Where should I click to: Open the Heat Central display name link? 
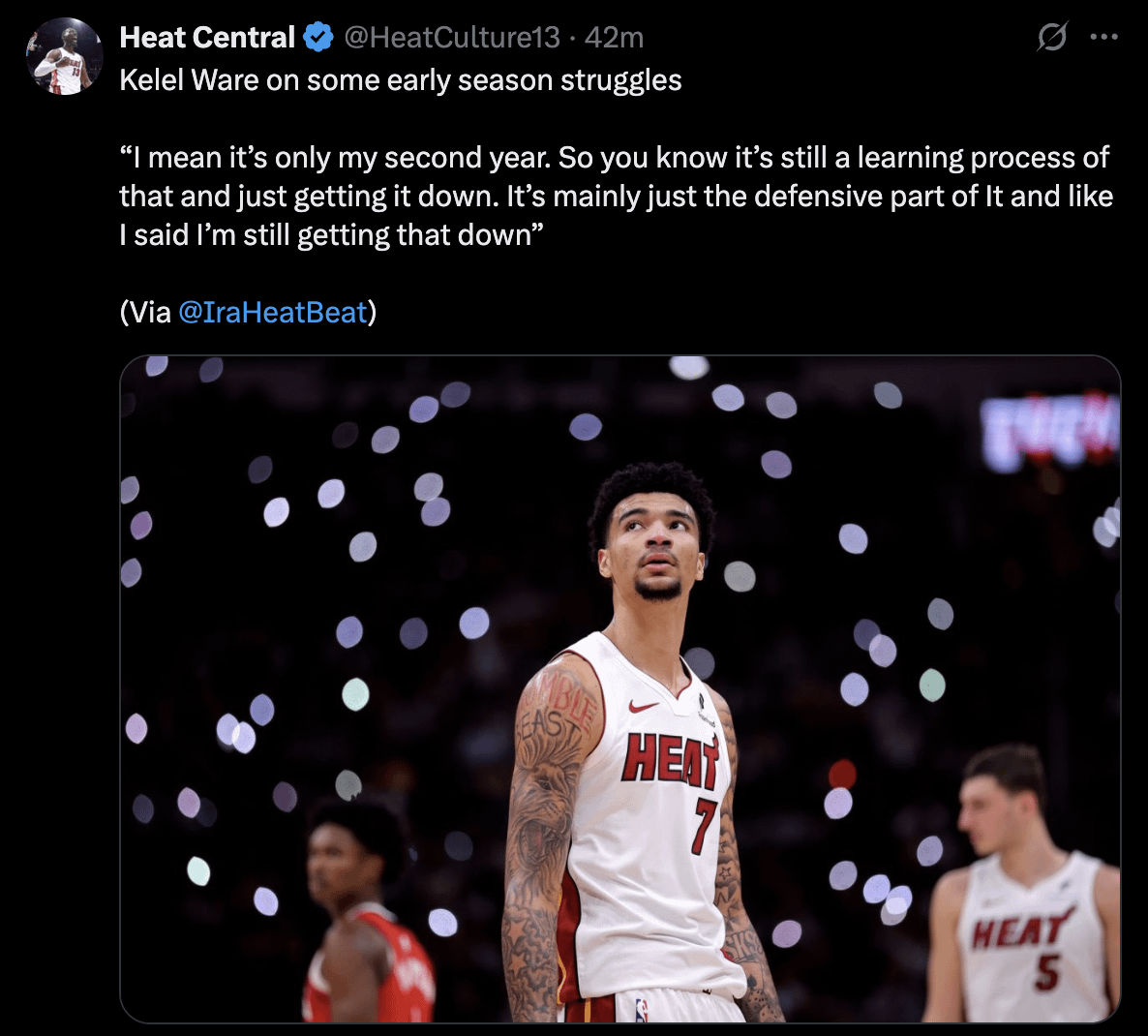(207, 38)
